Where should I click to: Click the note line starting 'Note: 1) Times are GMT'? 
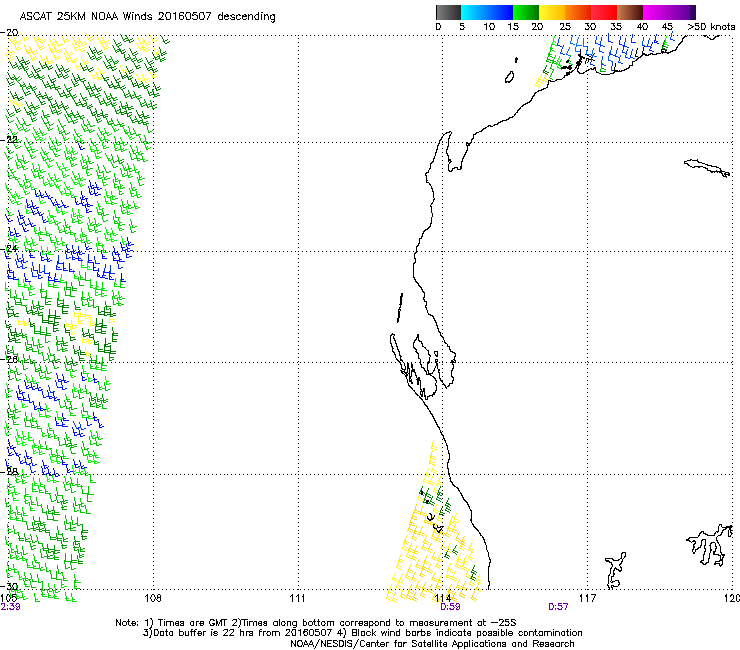pos(315,623)
